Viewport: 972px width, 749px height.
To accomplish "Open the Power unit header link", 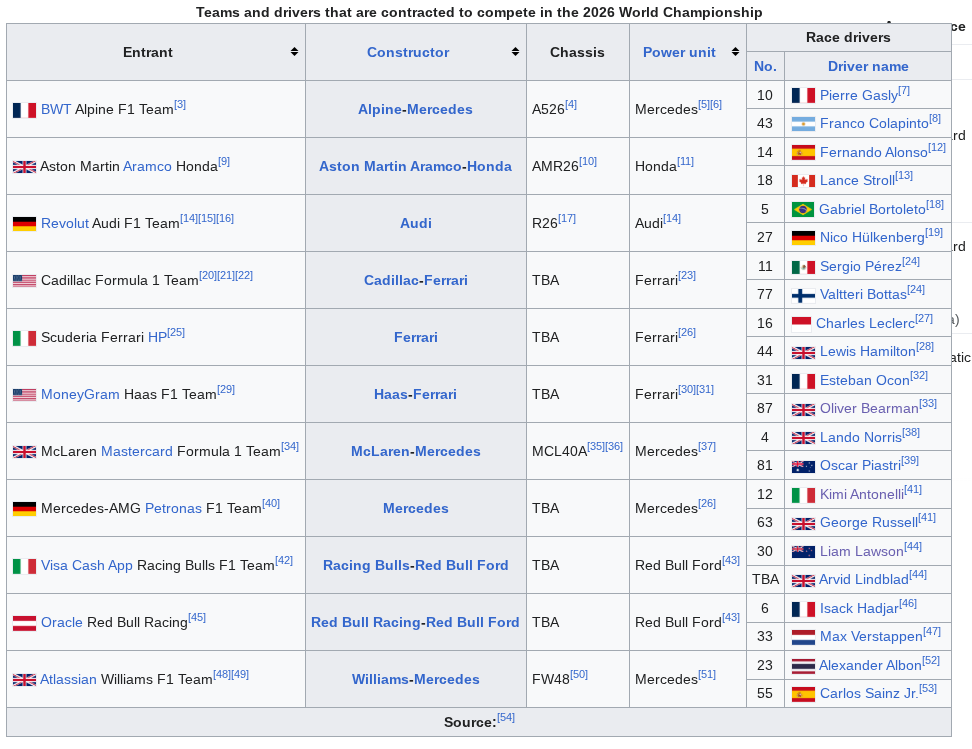I will point(679,52).
